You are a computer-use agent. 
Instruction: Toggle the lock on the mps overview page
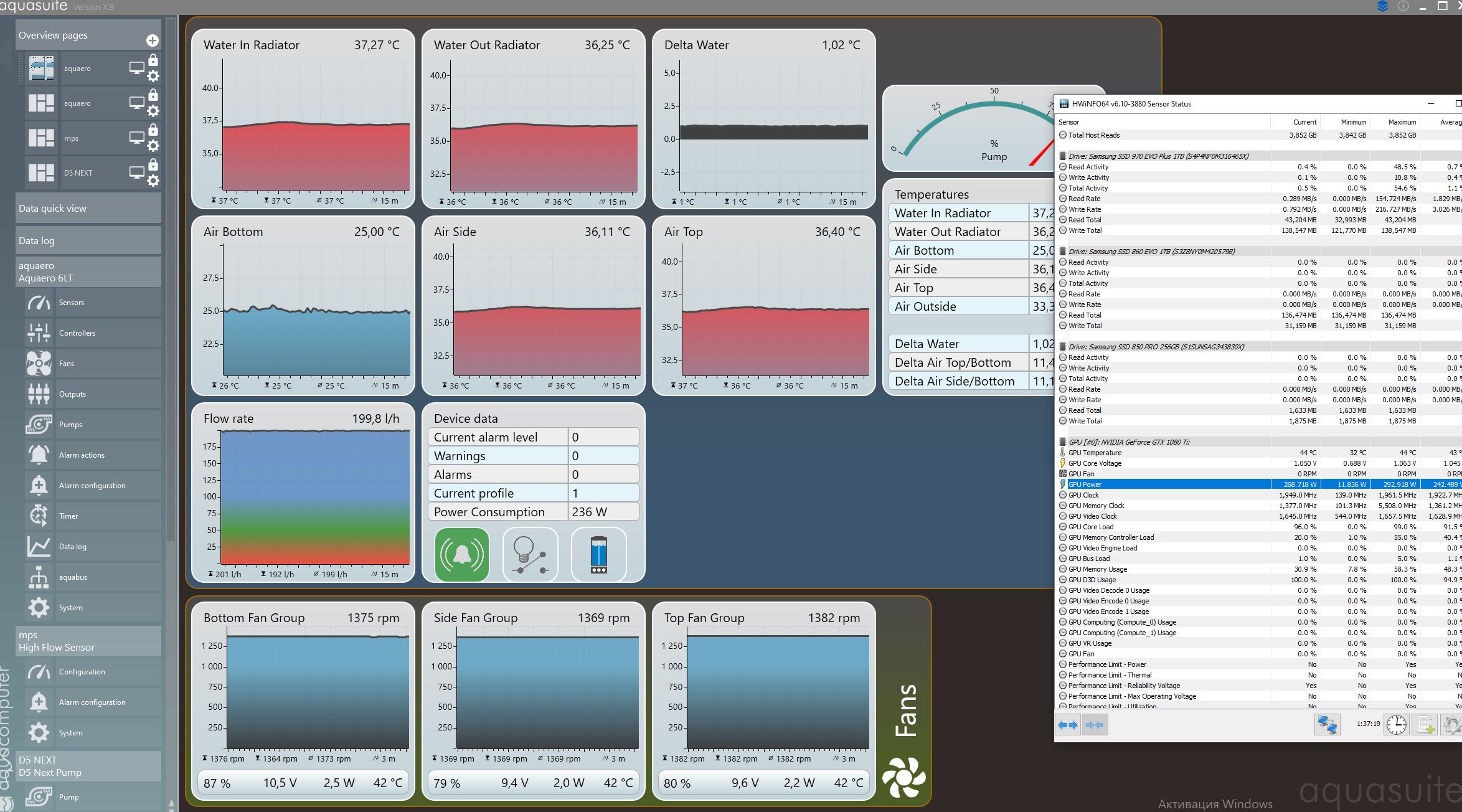[153, 130]
